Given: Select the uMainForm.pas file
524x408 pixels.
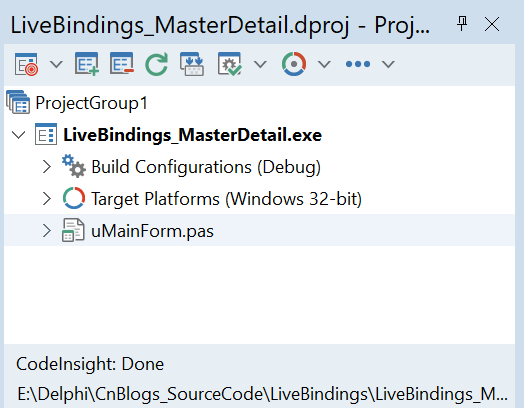Looking at the screenshot, I should coord(152,231).
